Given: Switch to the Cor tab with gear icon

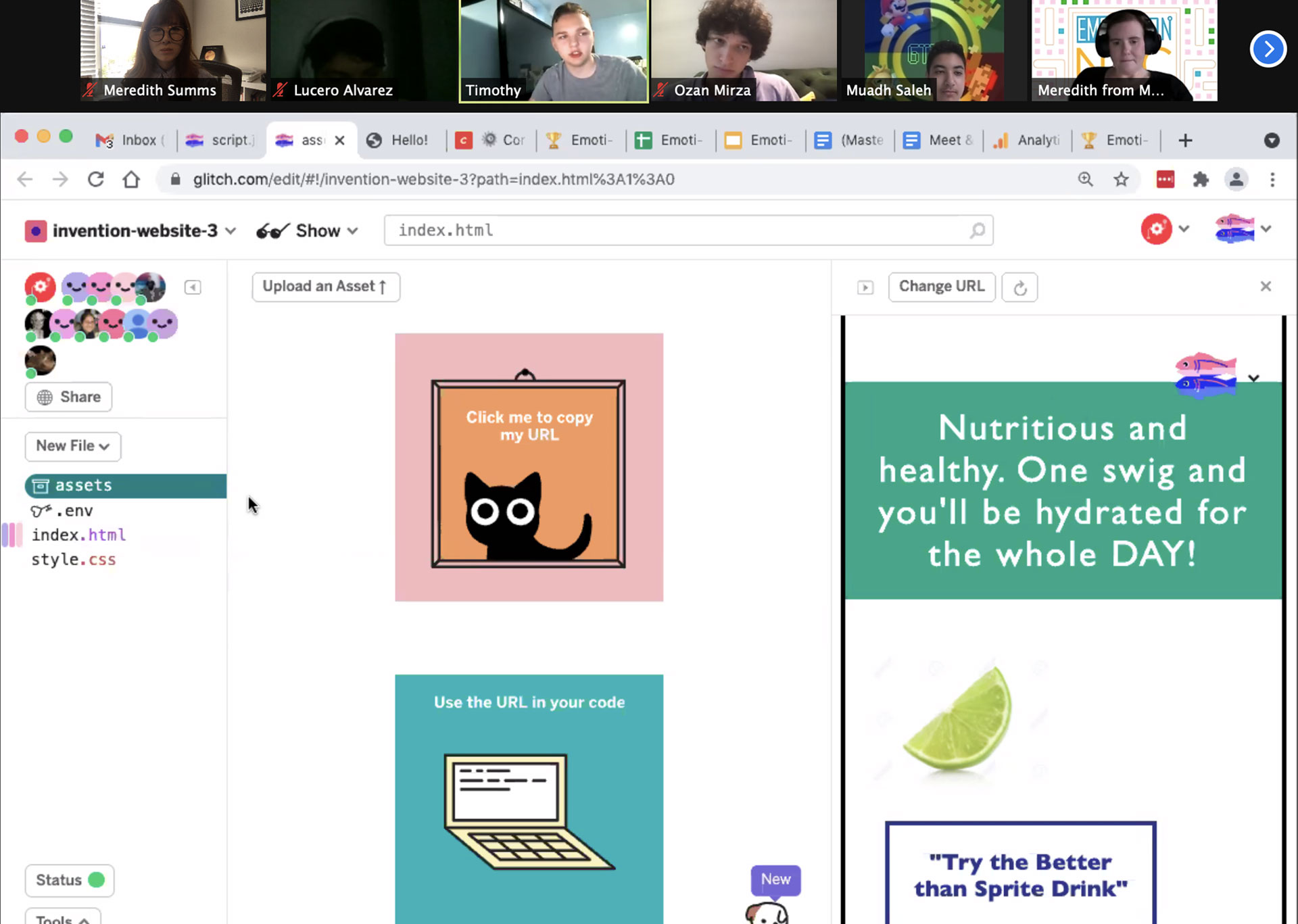Looking at the screenshot, I should [504, 140].
